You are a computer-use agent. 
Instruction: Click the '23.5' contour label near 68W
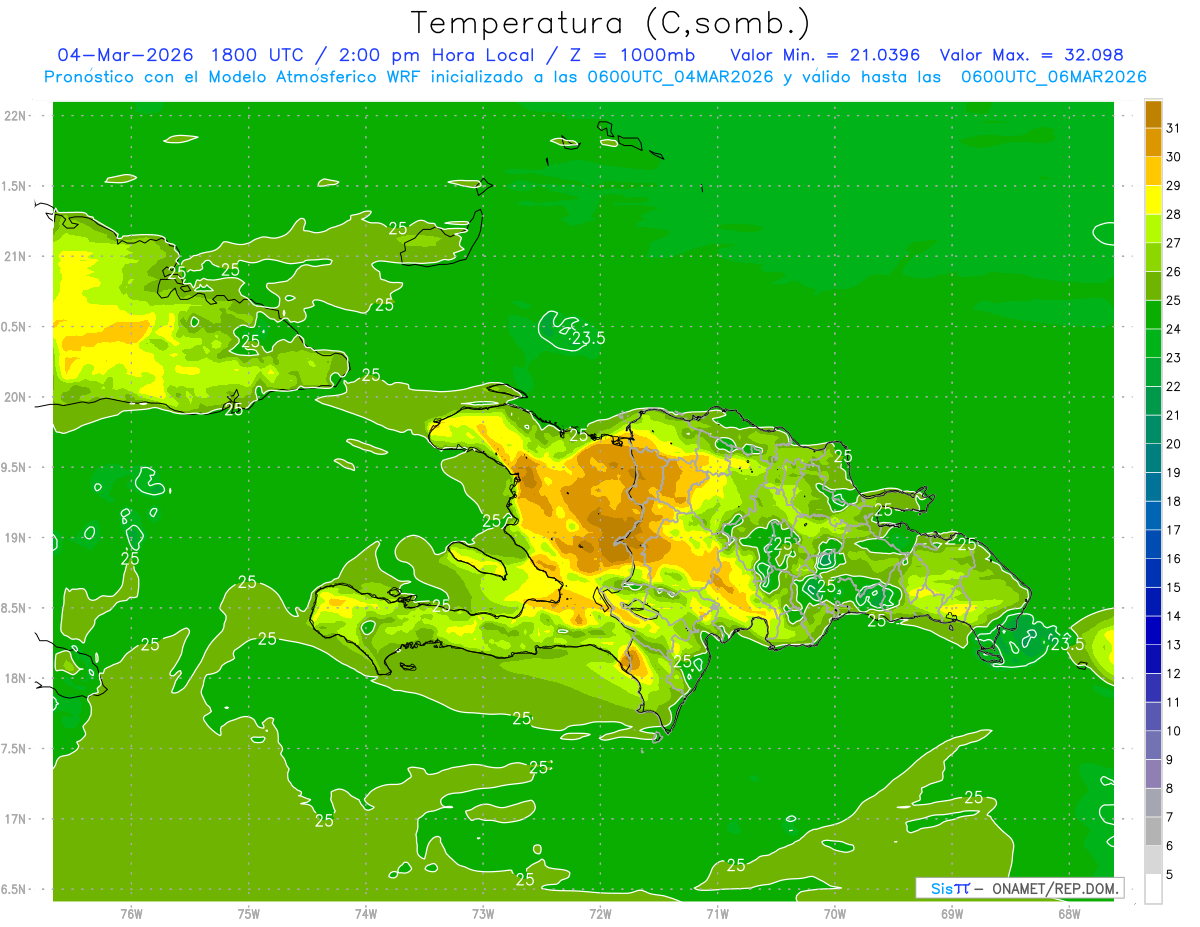coord(1067,643)
